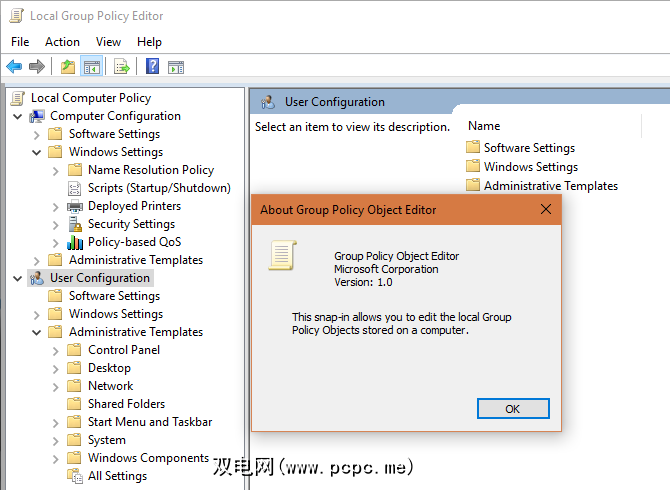670x490 pixels.
Task: Toggle Show/Hide Action Pane toolbar icon
Action: pos(176,67)
